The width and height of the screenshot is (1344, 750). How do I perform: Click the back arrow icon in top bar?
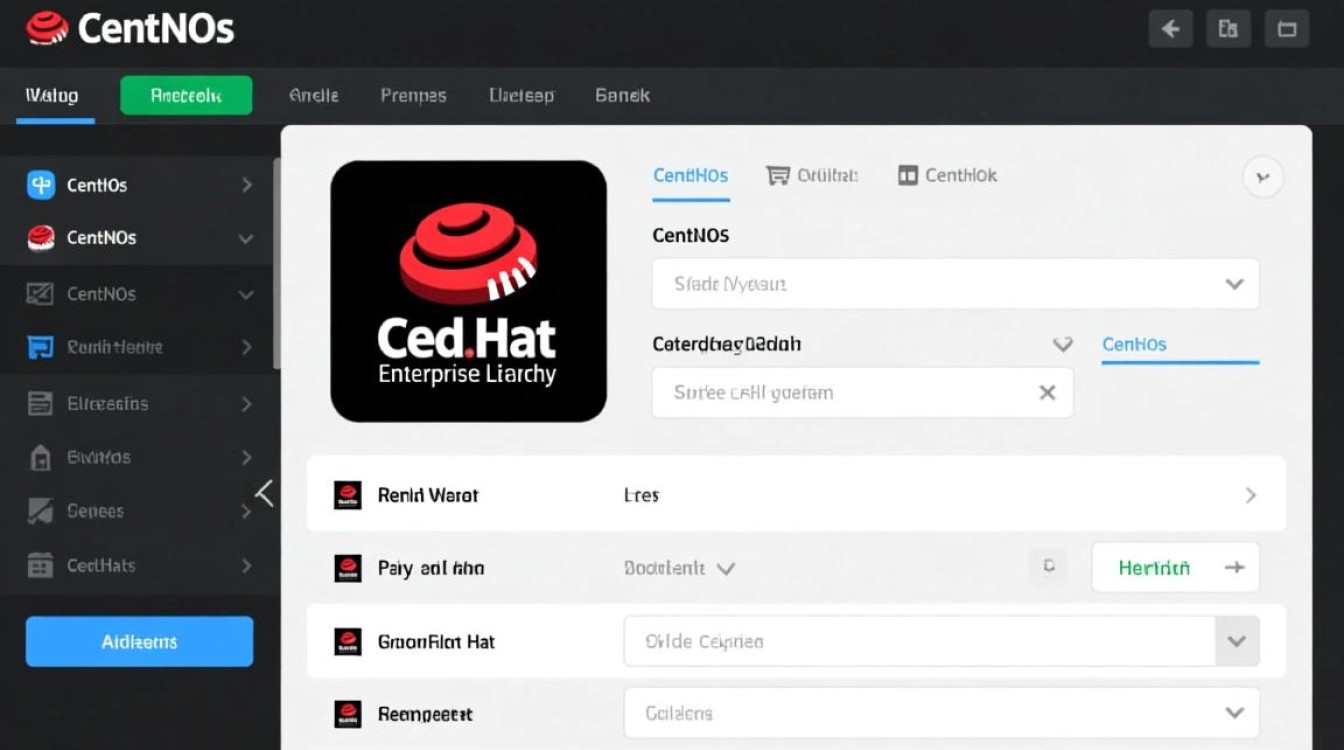click(1169, 29)
